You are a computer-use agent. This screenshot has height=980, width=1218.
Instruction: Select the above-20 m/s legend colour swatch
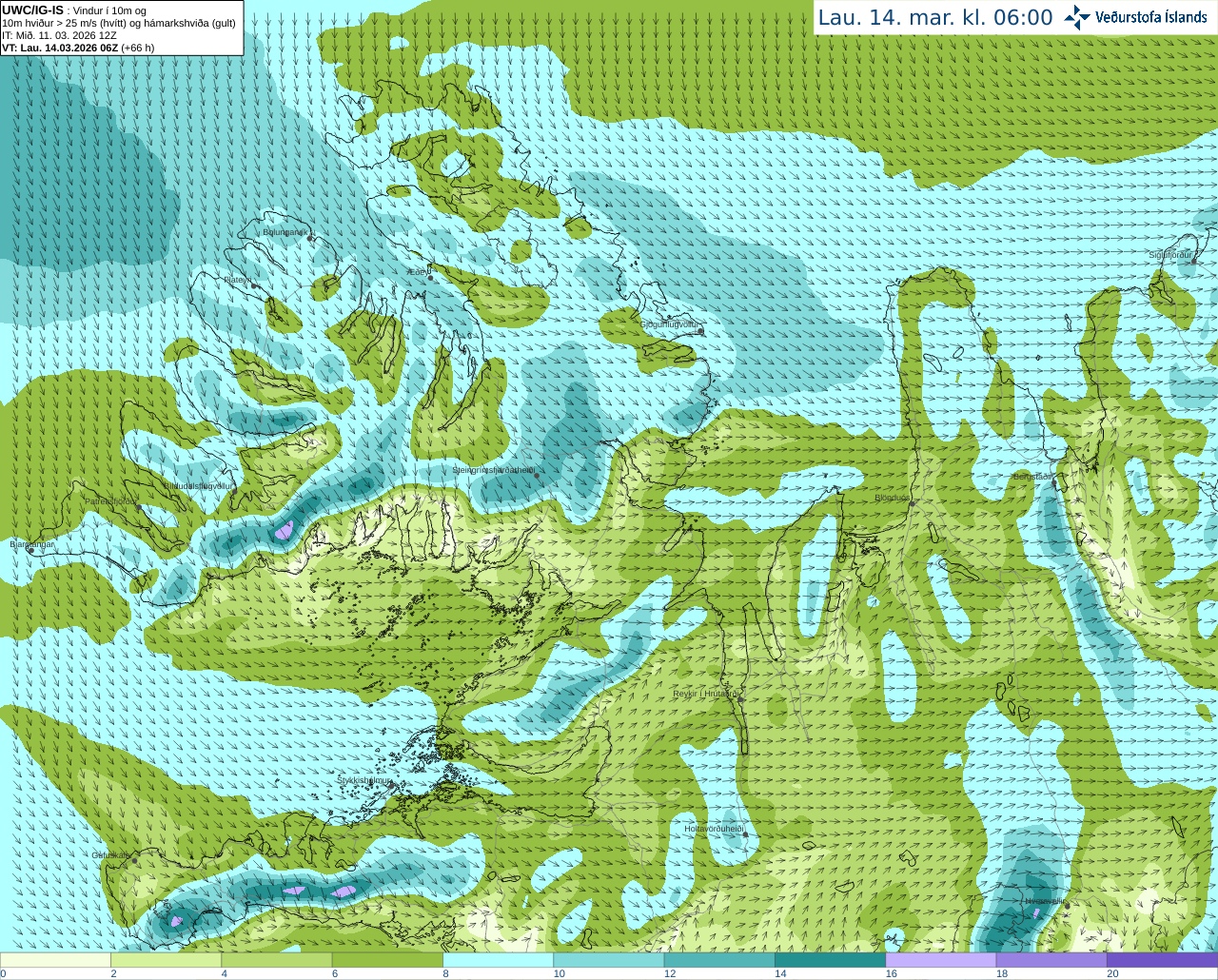[x=1162, y=960]
